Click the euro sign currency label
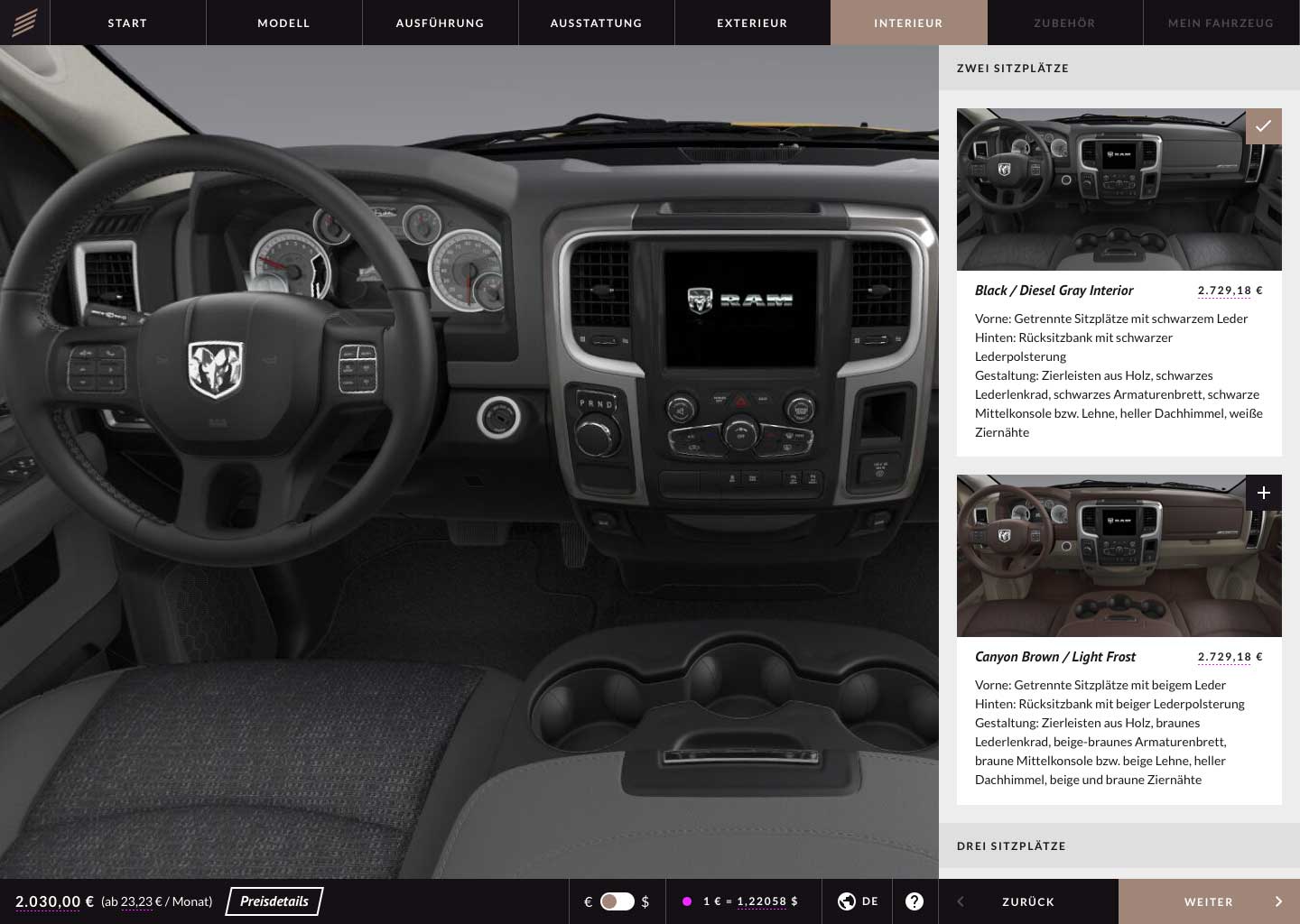This screenshot has height=924, width=1300. (x=589, y=901)
